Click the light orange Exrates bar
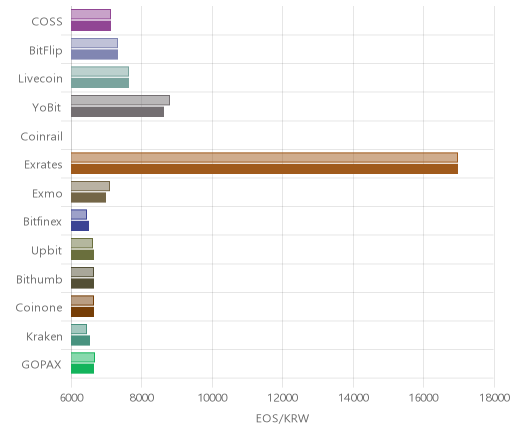Screen dimensions: 512x436 pos(264,157)
